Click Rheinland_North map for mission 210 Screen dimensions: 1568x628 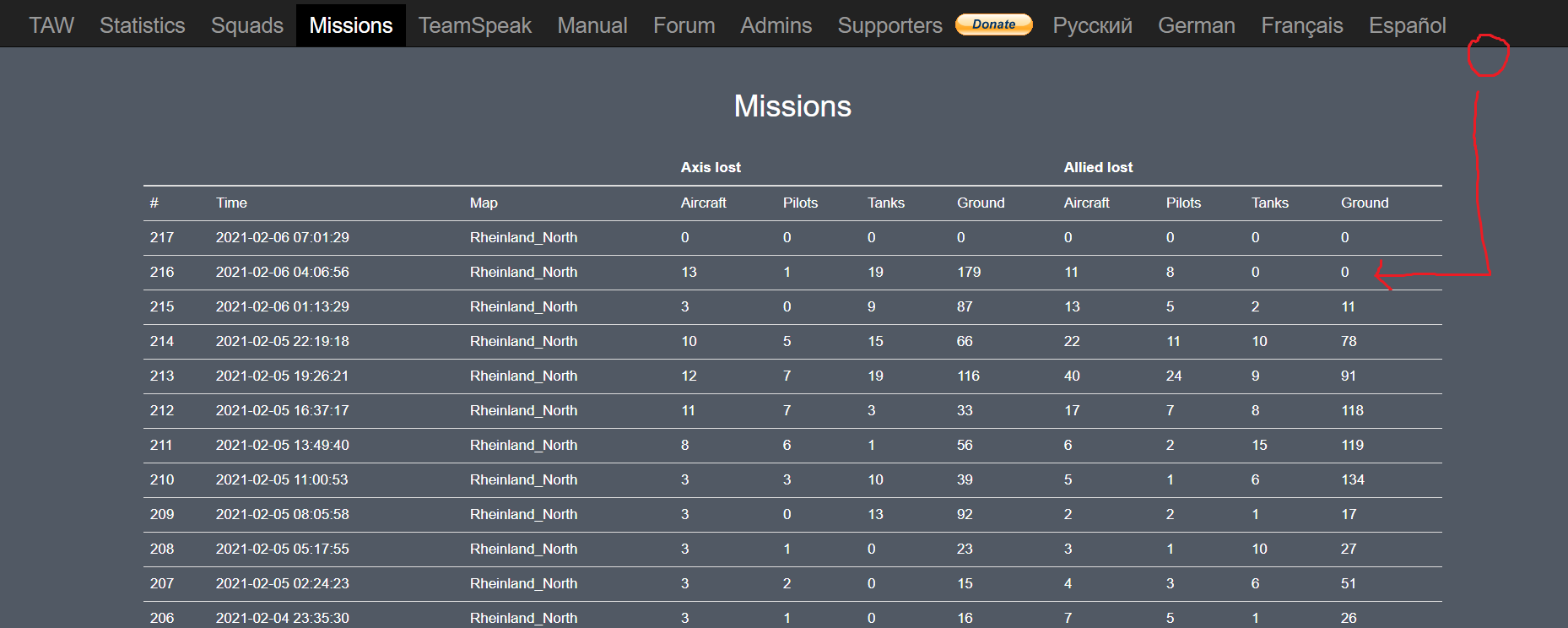tap(523, 479)
